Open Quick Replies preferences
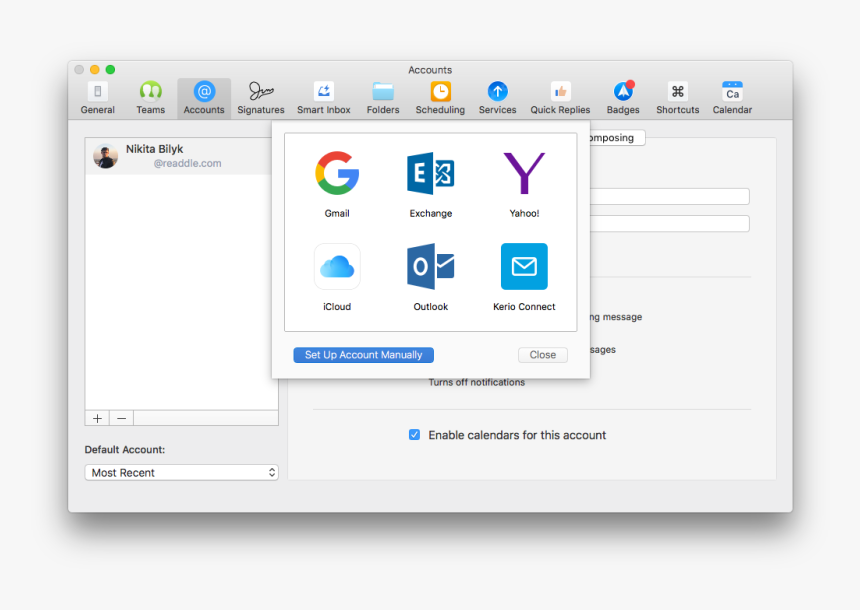The width and height of the screenshot is (860, 610). click(559, 96)
